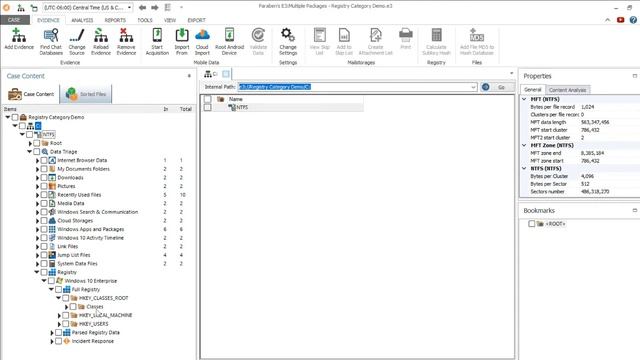Switch to Sorted Files view

tap(86, 94)
